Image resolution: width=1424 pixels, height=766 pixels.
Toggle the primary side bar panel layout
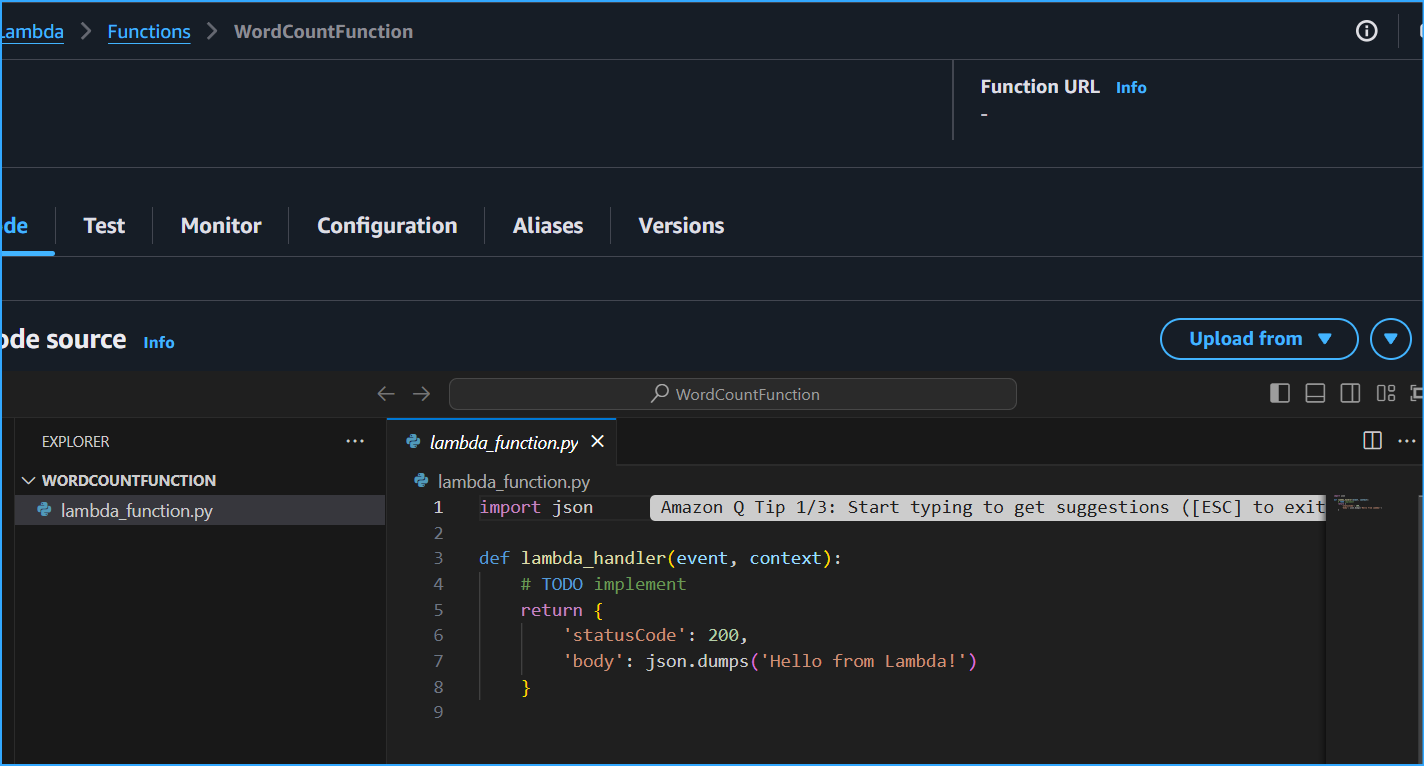1280,393
